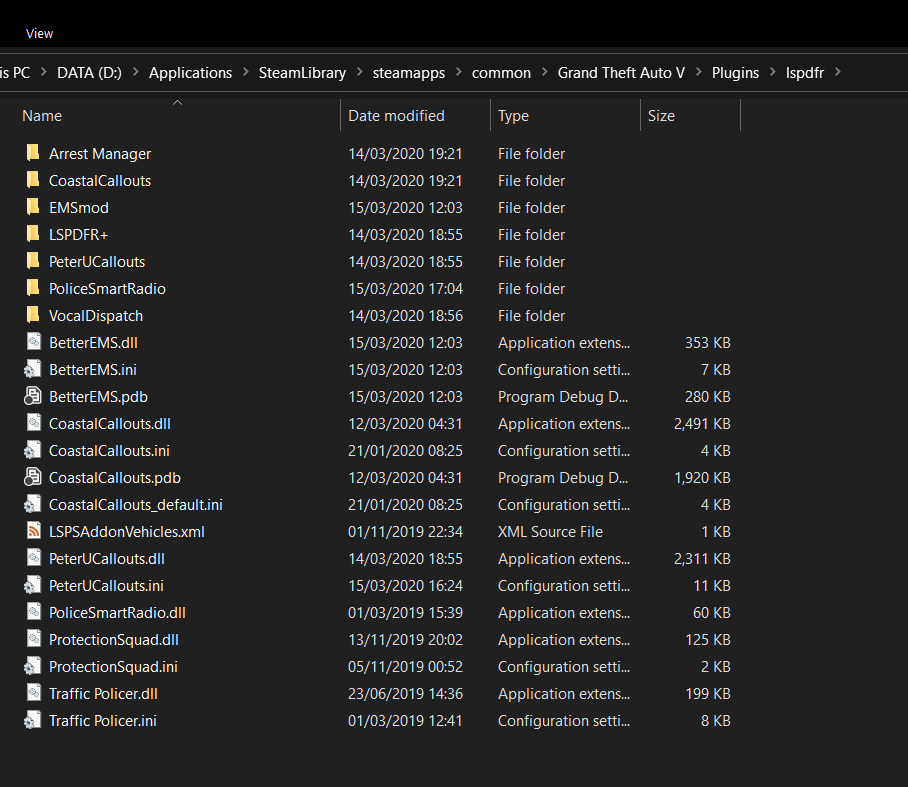Navigate to Applications in address bar
The width and height of the screenshot is (908, 787).
click(191, 73)
